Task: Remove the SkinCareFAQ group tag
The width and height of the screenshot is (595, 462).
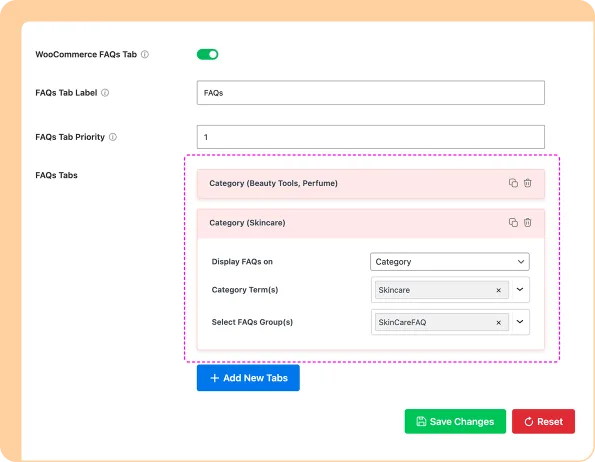Action: (499, 322)
